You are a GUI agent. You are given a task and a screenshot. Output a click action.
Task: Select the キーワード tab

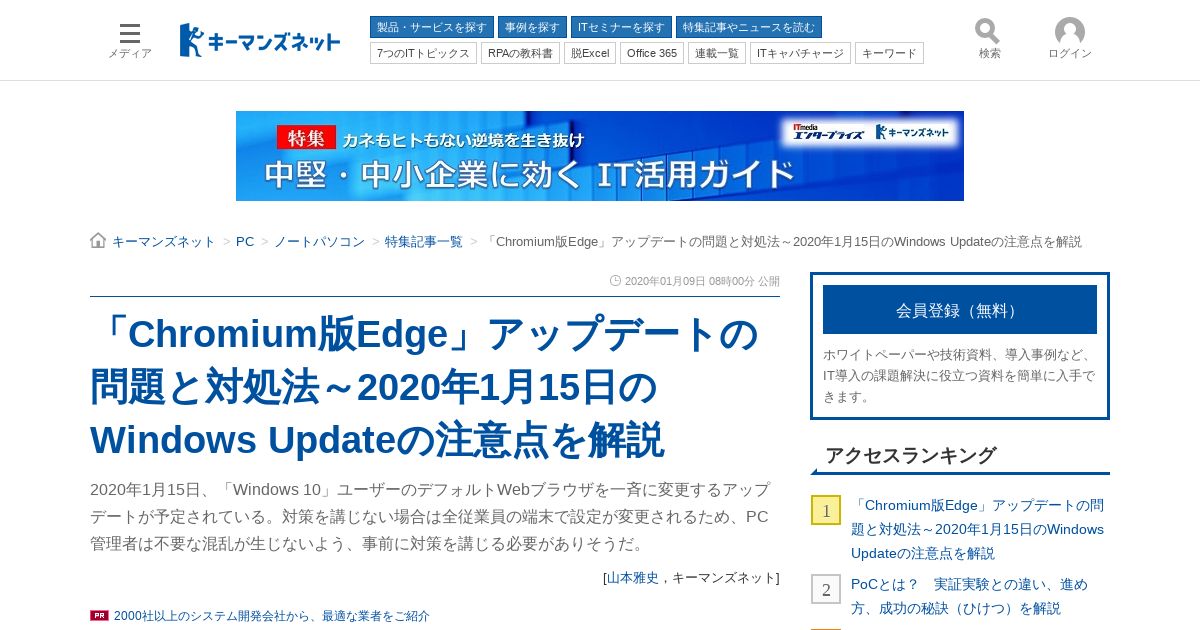(889, 53)
